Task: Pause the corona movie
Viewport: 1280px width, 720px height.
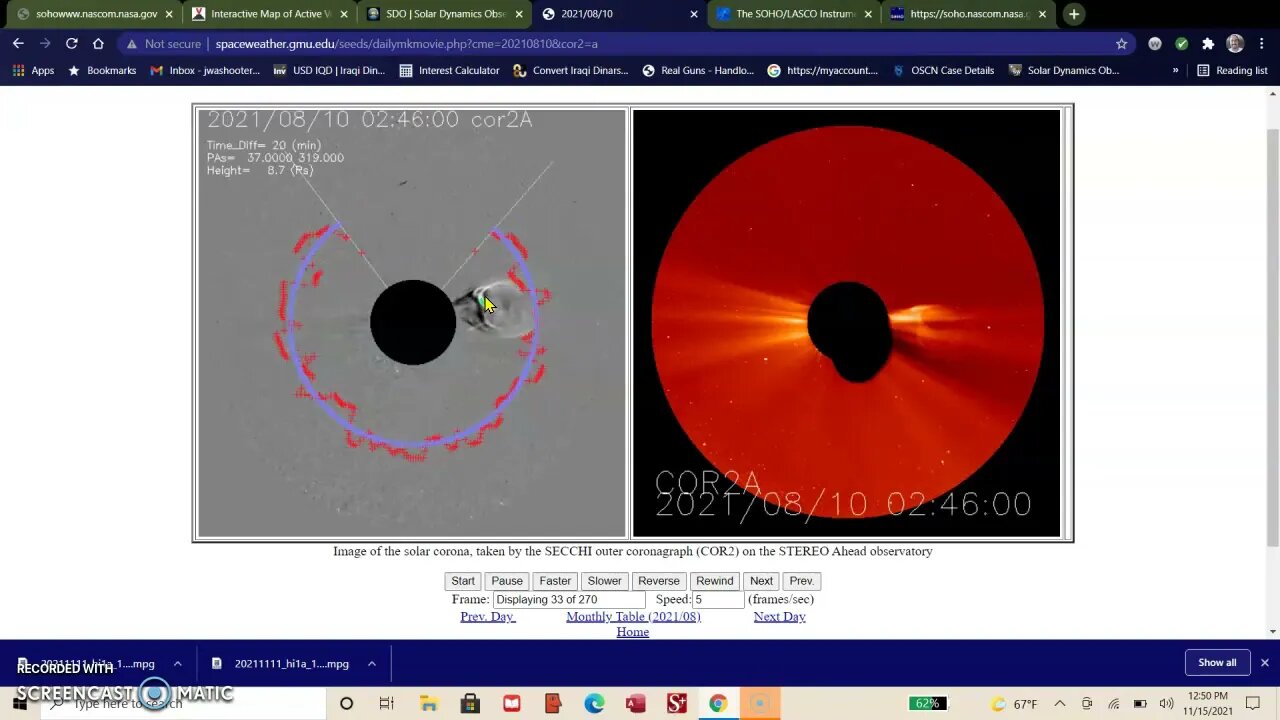Action: pos(507,581)
